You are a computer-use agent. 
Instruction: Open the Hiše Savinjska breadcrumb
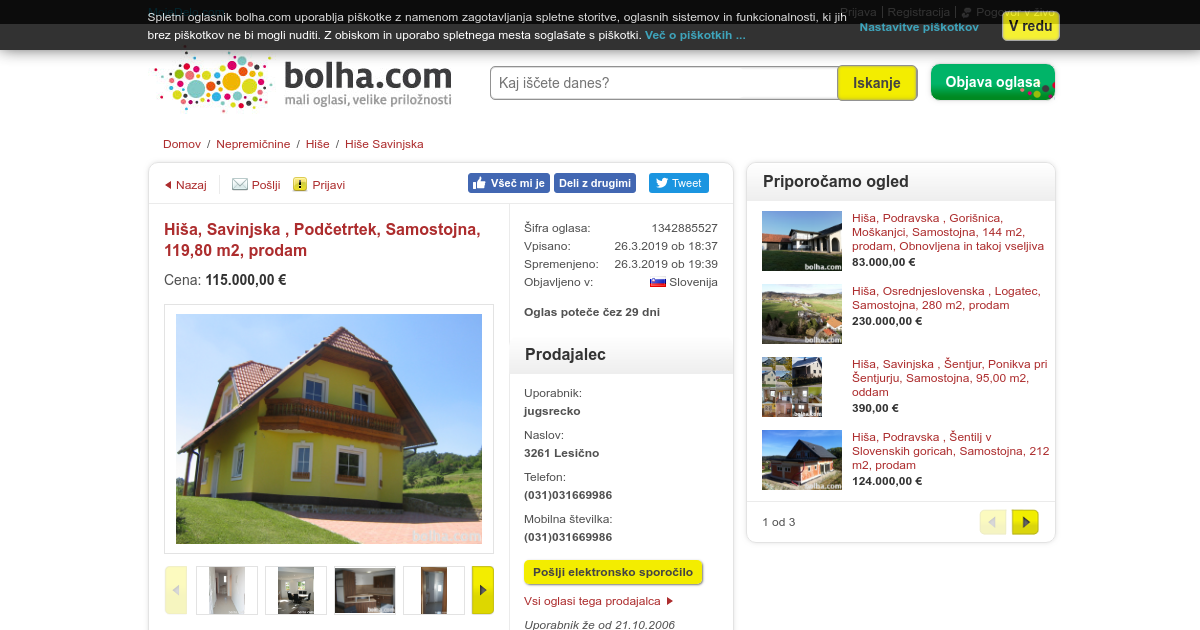pos(384,144)
